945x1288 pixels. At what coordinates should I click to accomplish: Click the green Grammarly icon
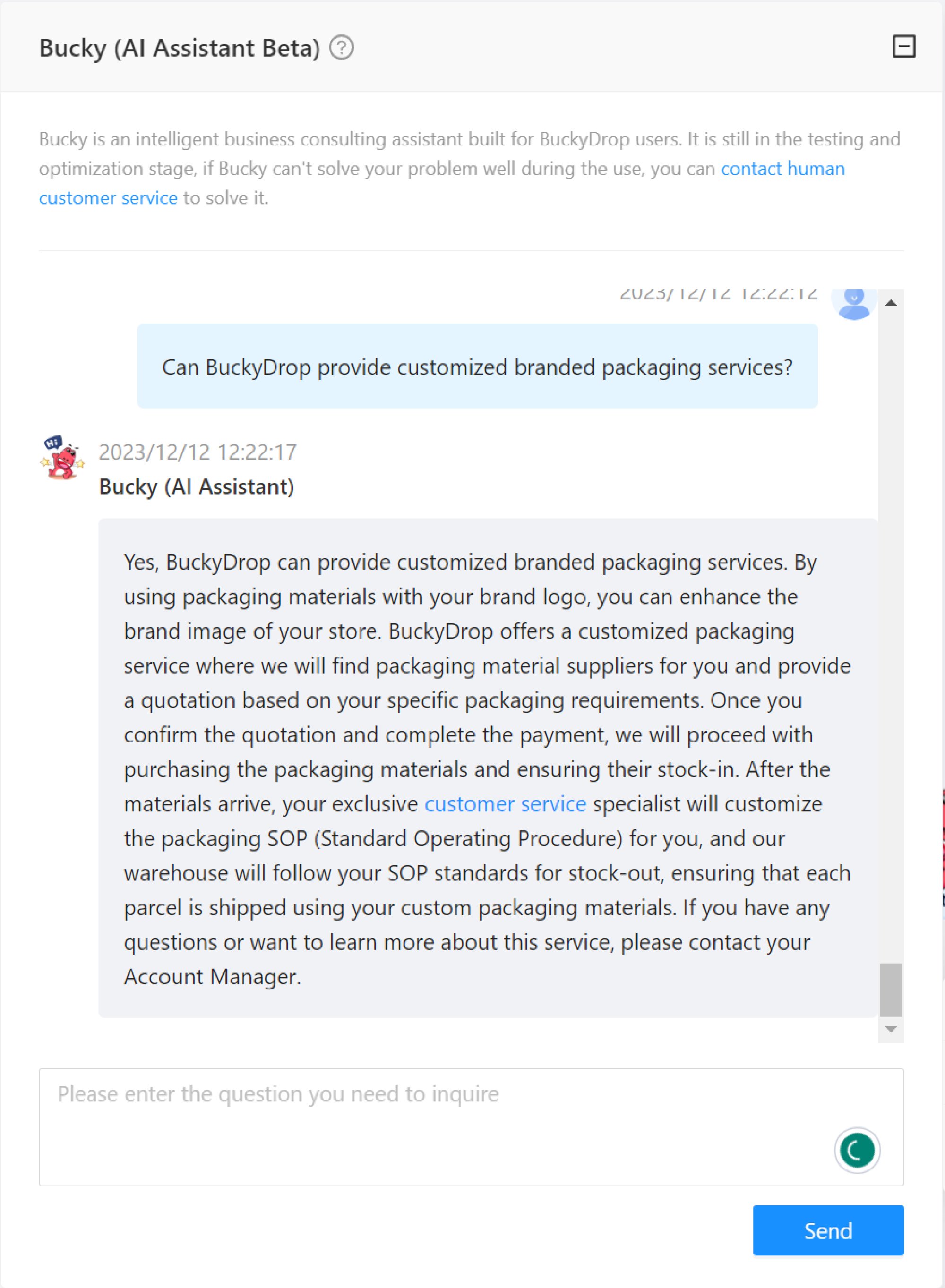pyautogui.click(x=856, y=1150)
